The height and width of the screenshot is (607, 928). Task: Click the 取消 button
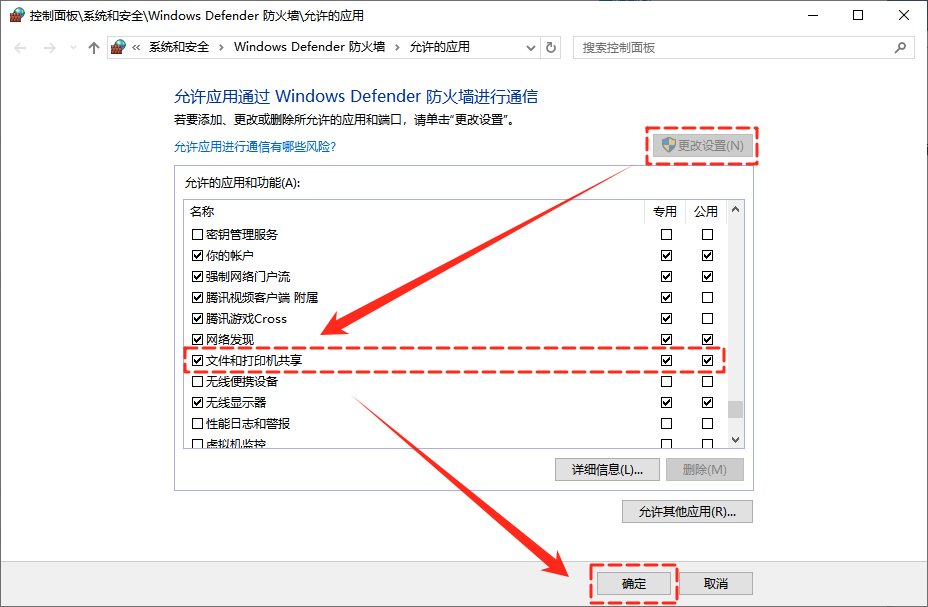pyautogui.click(x=716, y=583)
